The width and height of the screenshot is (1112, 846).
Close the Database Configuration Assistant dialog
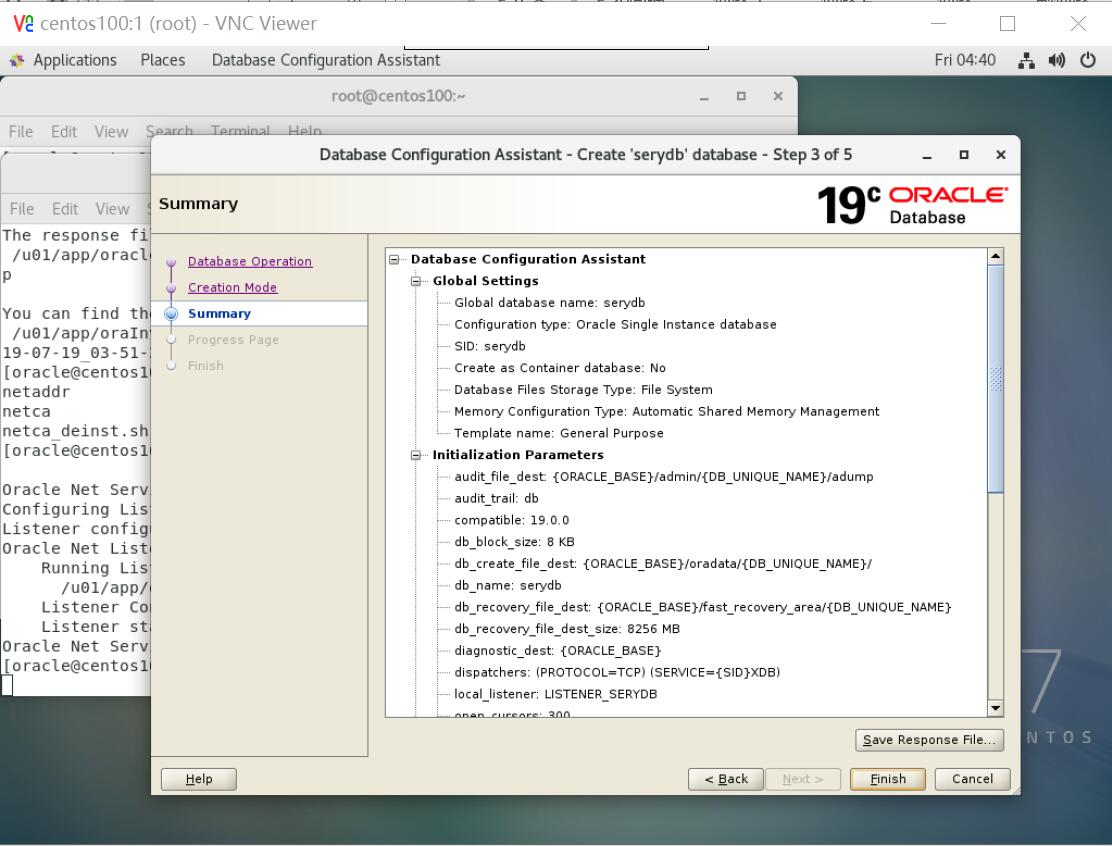(x=1001, y=155)
